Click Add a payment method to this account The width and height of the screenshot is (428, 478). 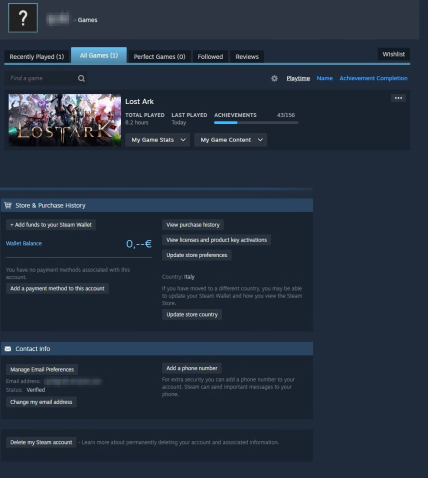(57, 289)
